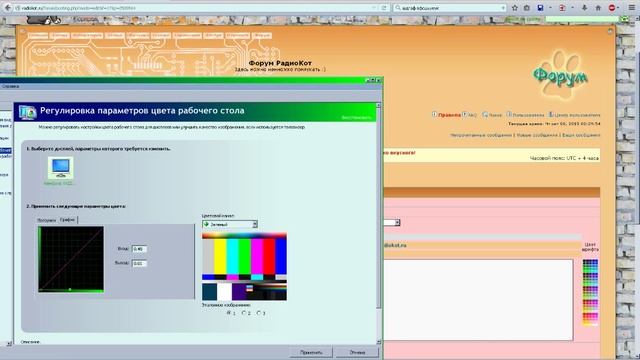Switch to the График tab
This screenshot has height=360, width=640.
tap(67, 220)
